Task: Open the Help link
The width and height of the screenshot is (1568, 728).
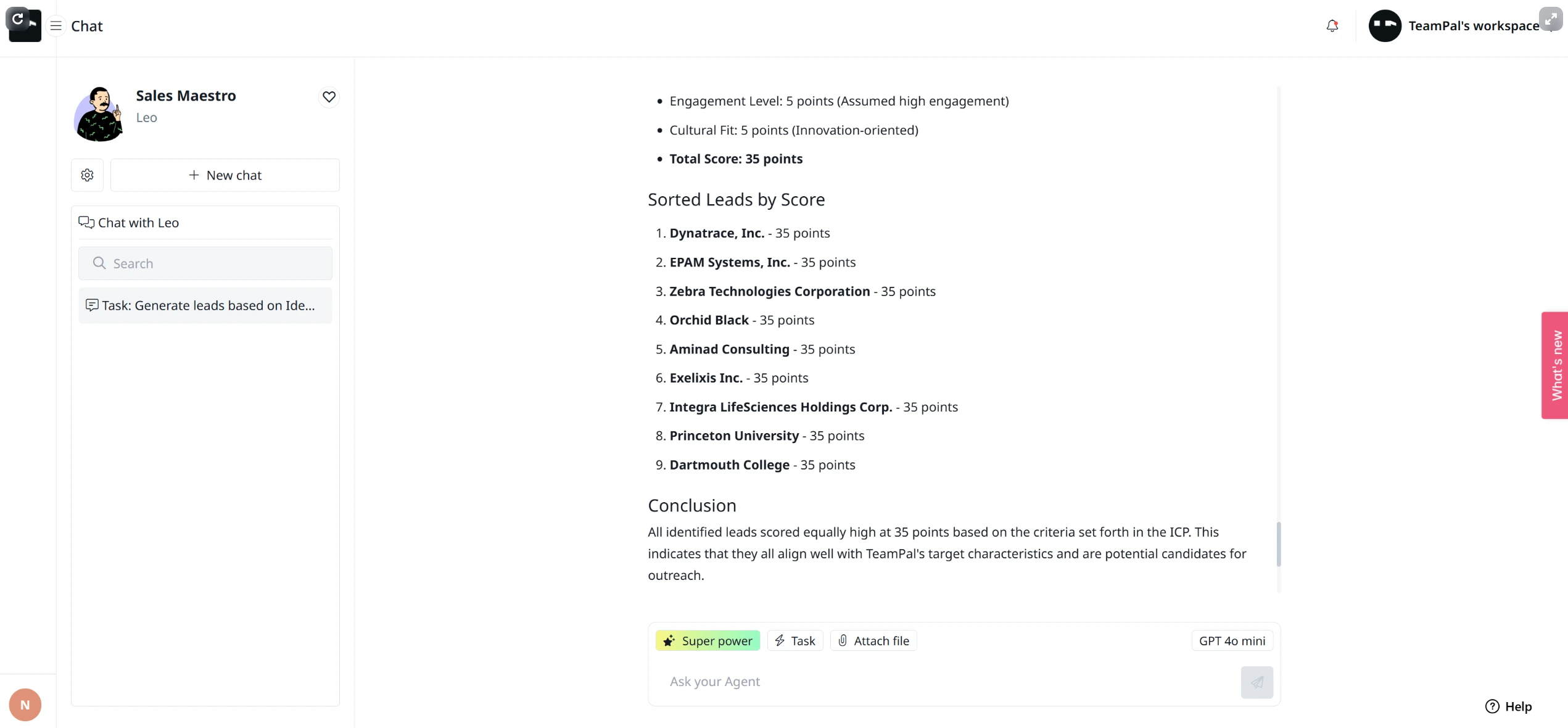Action: tap(1509, 706)
